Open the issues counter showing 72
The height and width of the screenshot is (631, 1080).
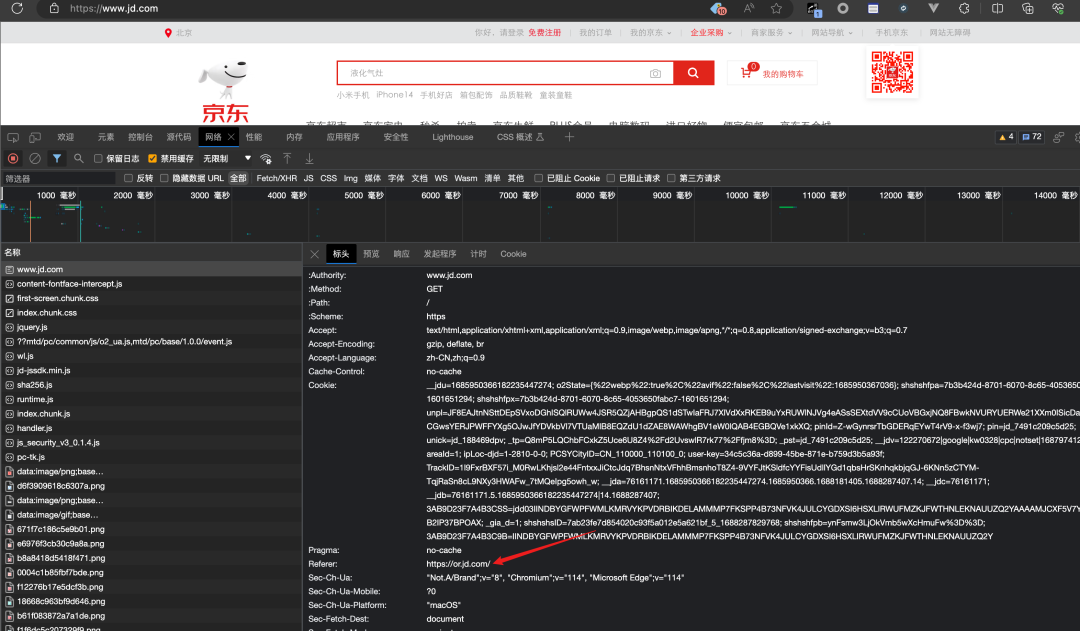pyautogui.click(x=1032, y=136)
